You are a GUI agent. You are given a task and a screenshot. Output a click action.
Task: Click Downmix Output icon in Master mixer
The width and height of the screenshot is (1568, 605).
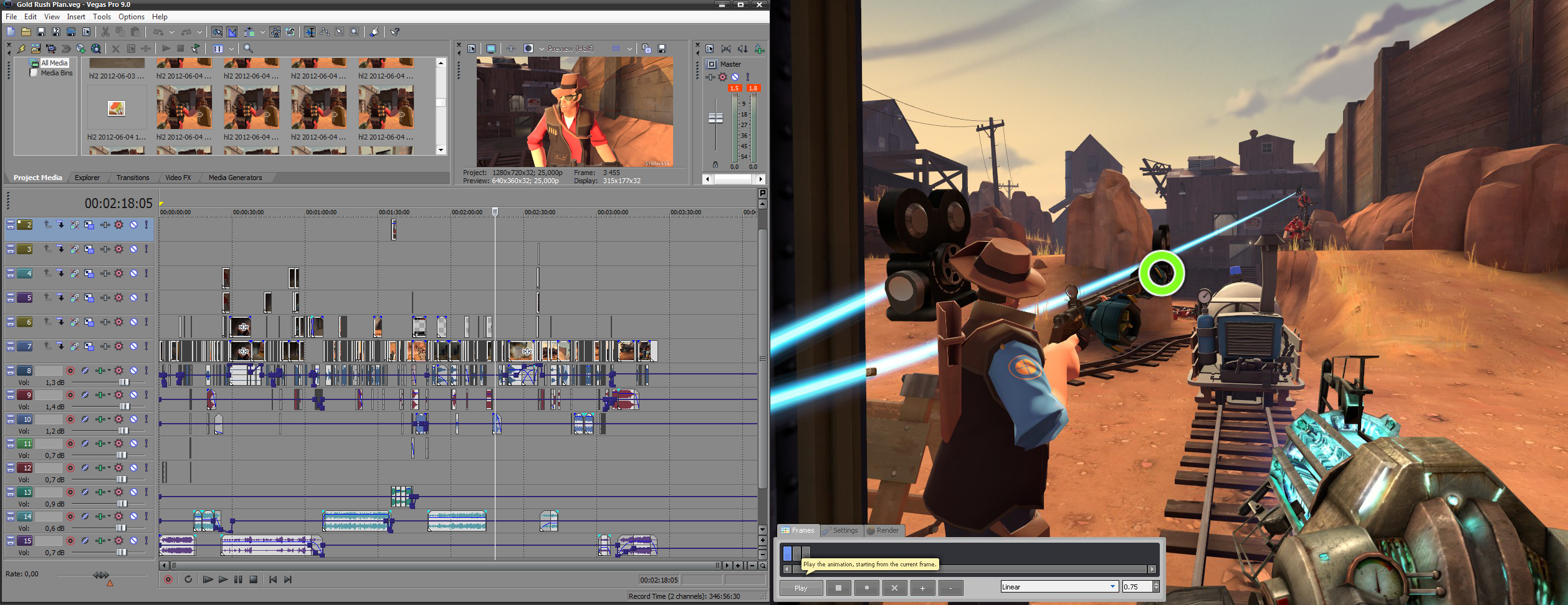tap(726, 49)
